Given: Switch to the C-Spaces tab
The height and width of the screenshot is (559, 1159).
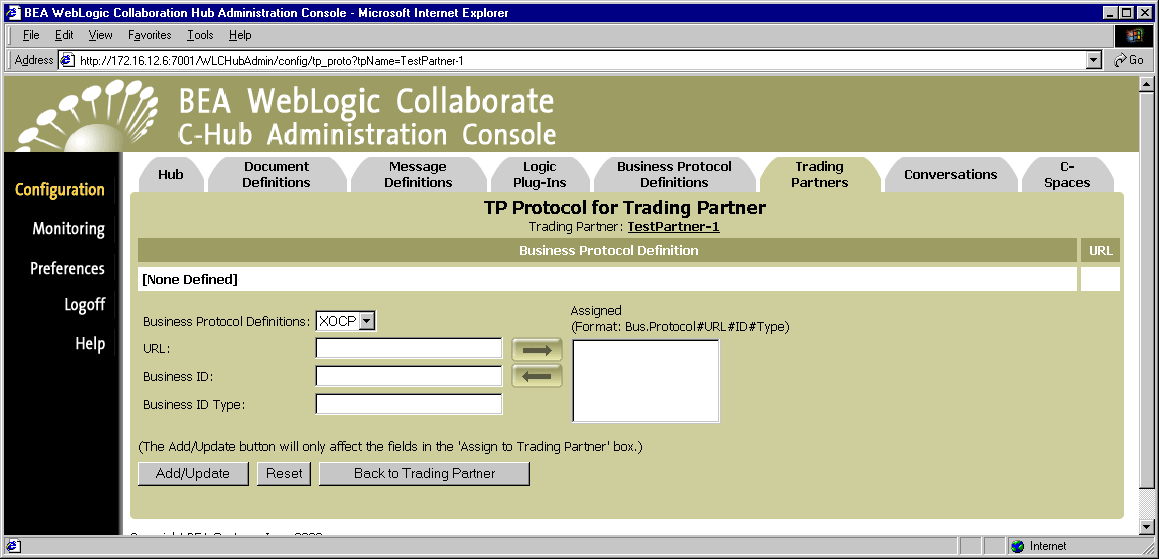Looking at the screenshot, I should [1067, 175].
